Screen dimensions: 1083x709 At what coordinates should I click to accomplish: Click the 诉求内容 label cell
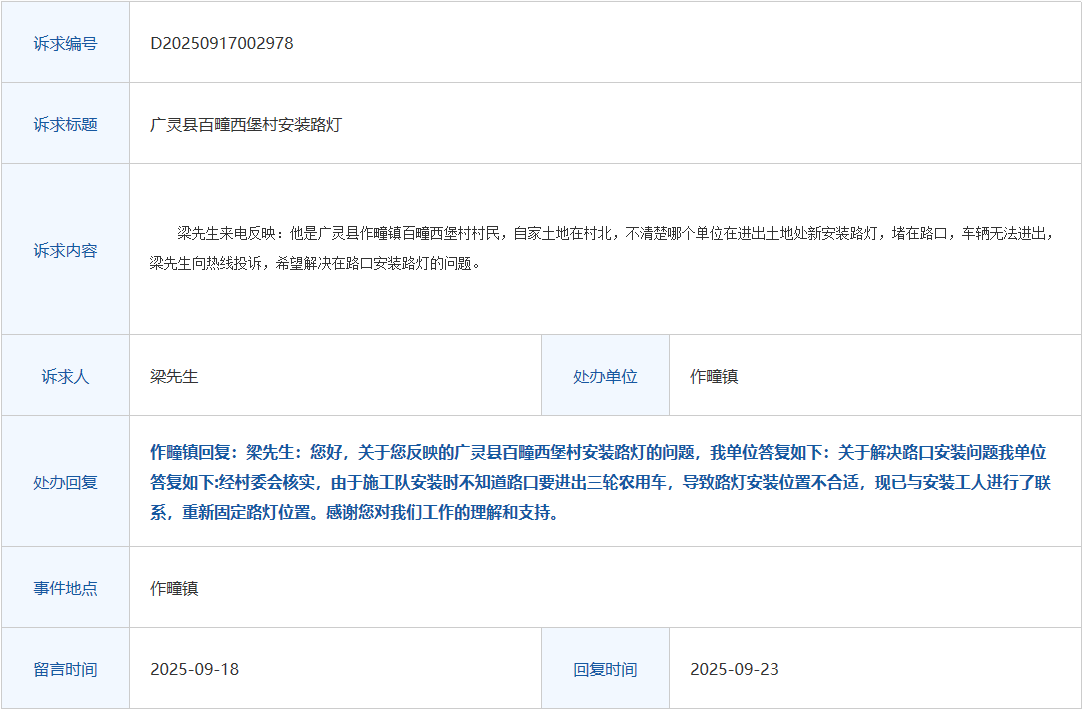point(65,250)
